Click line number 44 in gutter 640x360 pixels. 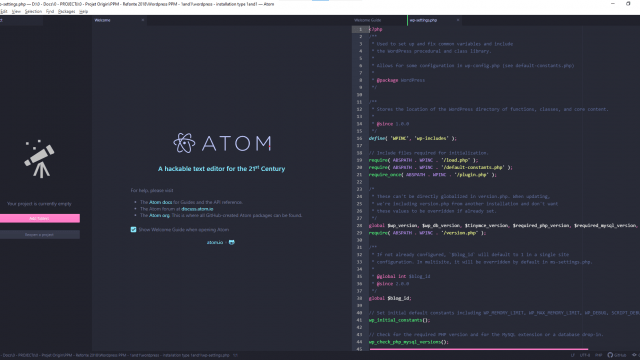(360, 342)
